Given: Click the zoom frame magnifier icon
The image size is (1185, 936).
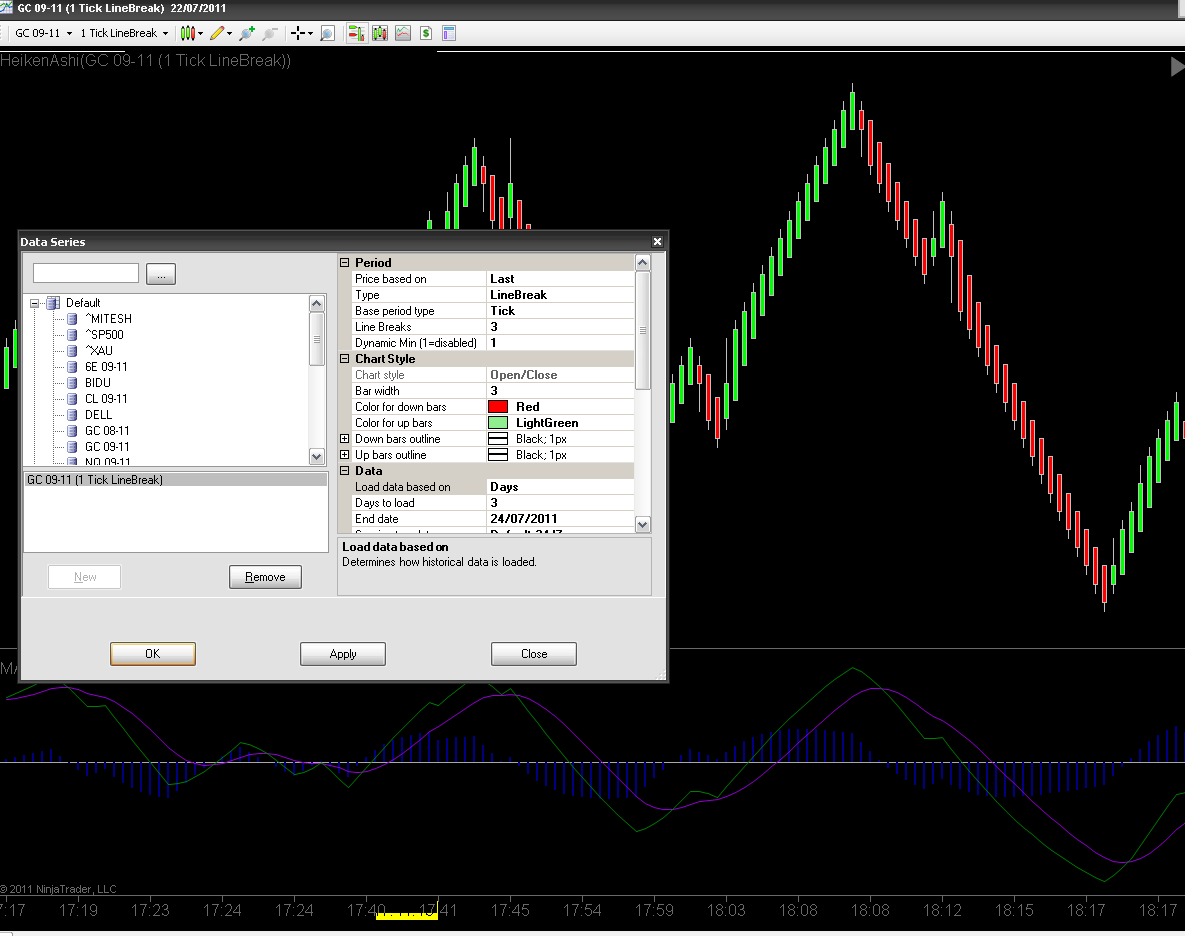Looking at the screenshot, I should pyautogui.click(x=327, y=33).
